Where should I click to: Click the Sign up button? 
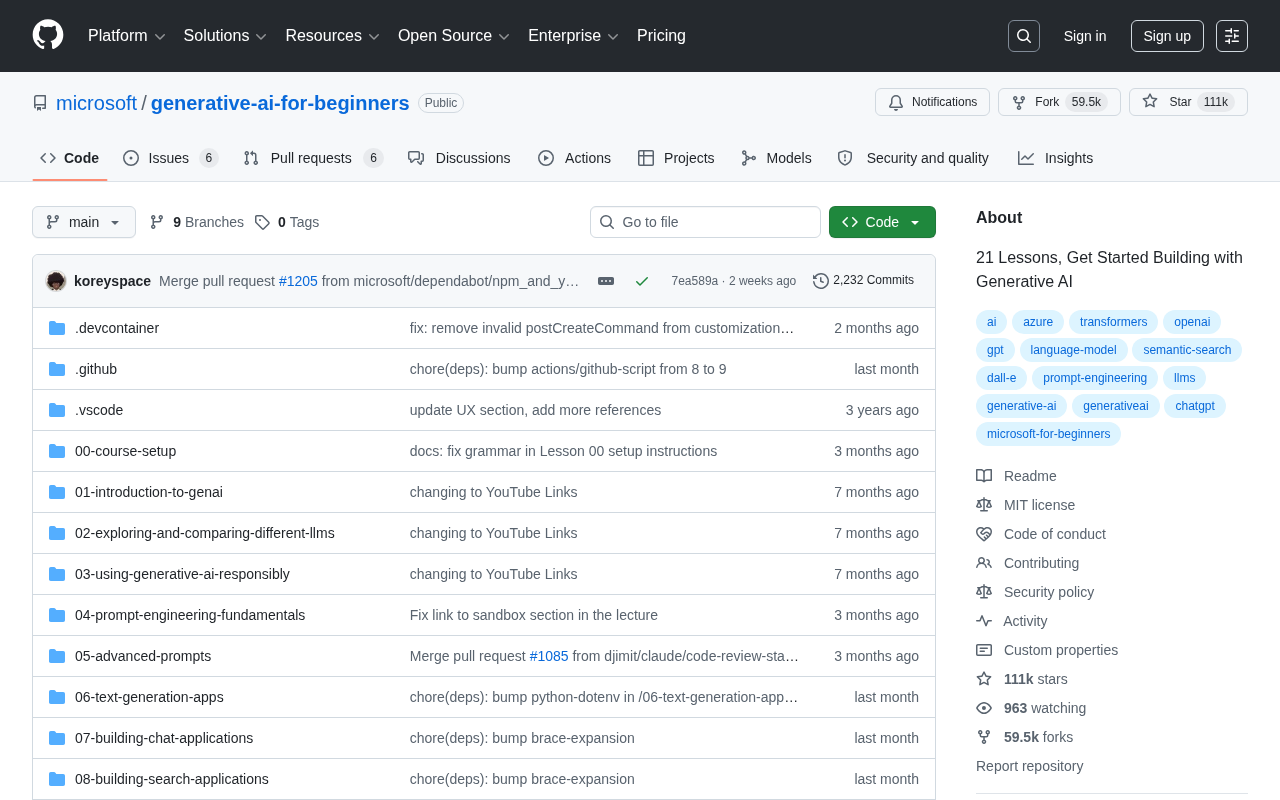tap(1167, 36)
